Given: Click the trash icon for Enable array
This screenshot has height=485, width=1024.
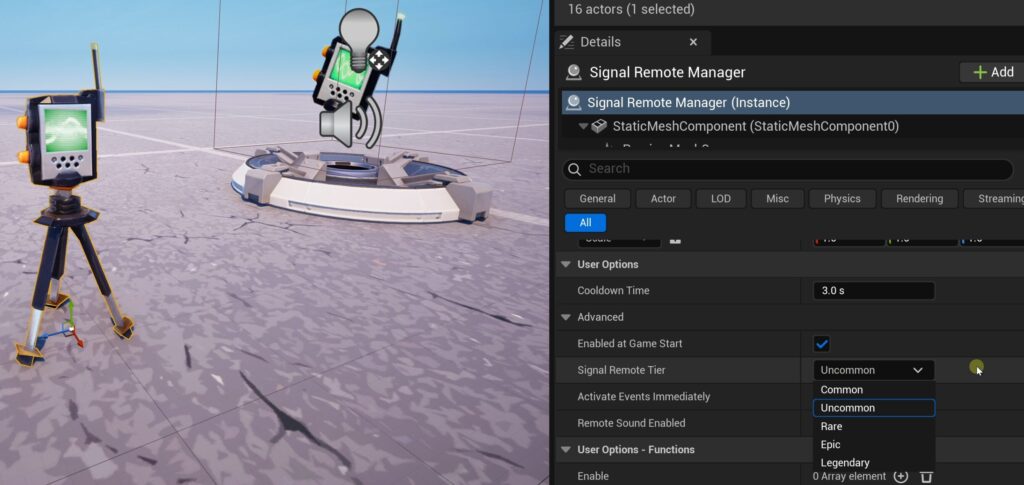Looking at the screenshot, I should (926, 477).
